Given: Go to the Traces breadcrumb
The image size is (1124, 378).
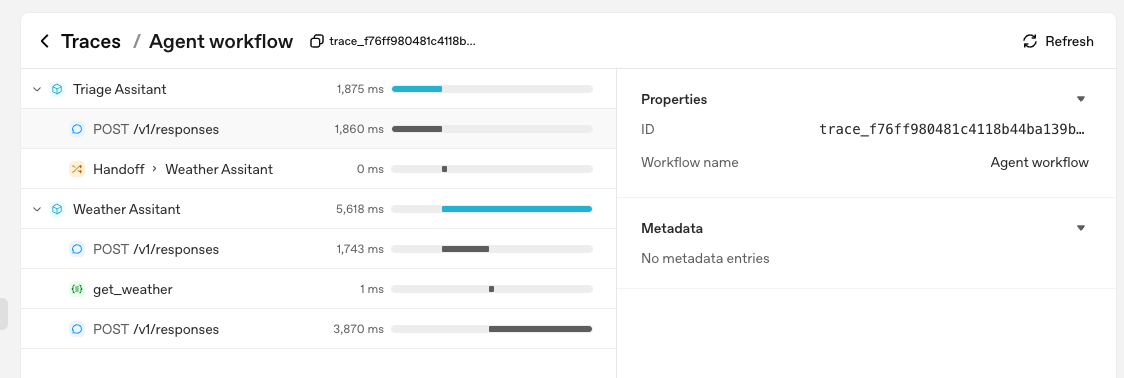Looking at the screenshot, I should coord(91,42).
